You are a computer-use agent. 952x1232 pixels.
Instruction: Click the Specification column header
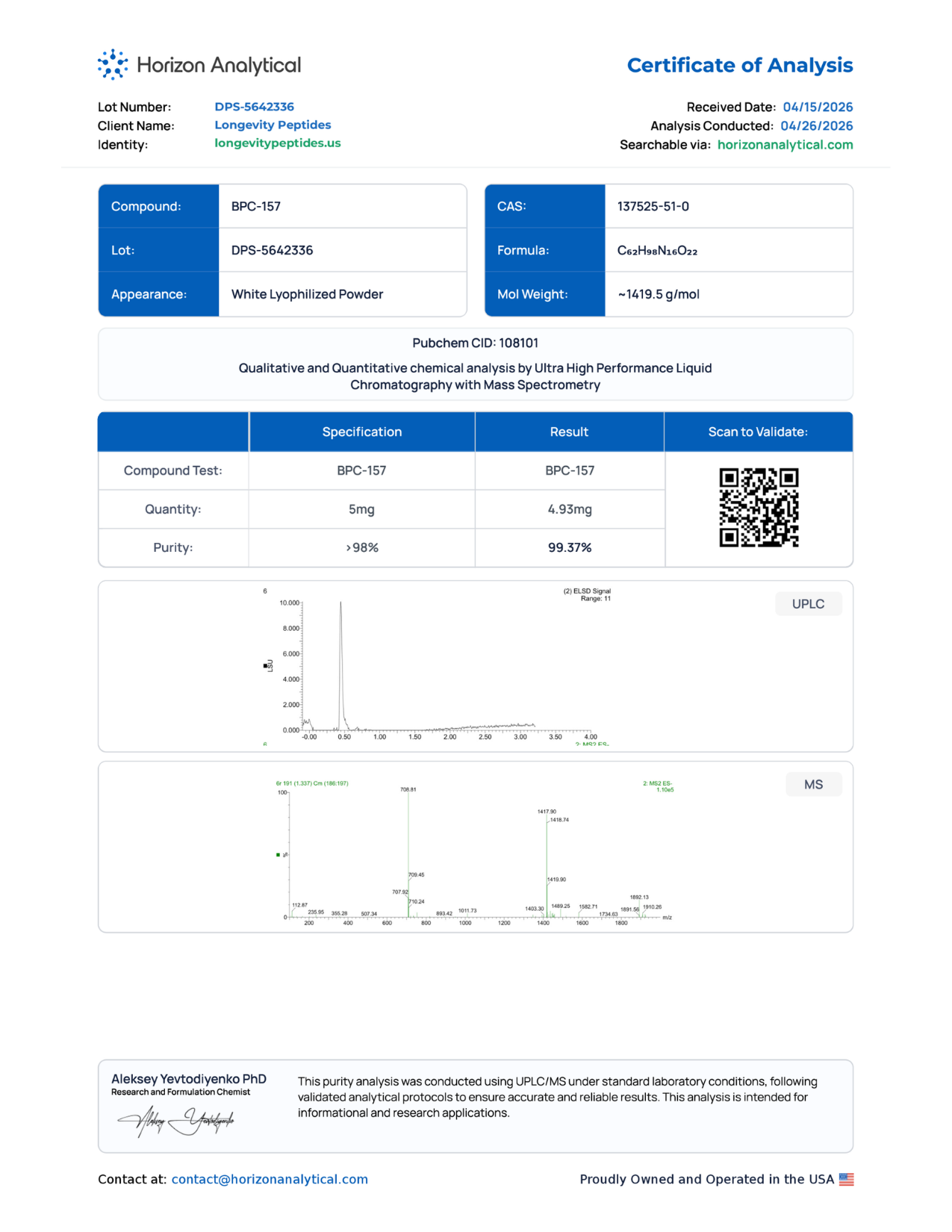coord(362,432)
